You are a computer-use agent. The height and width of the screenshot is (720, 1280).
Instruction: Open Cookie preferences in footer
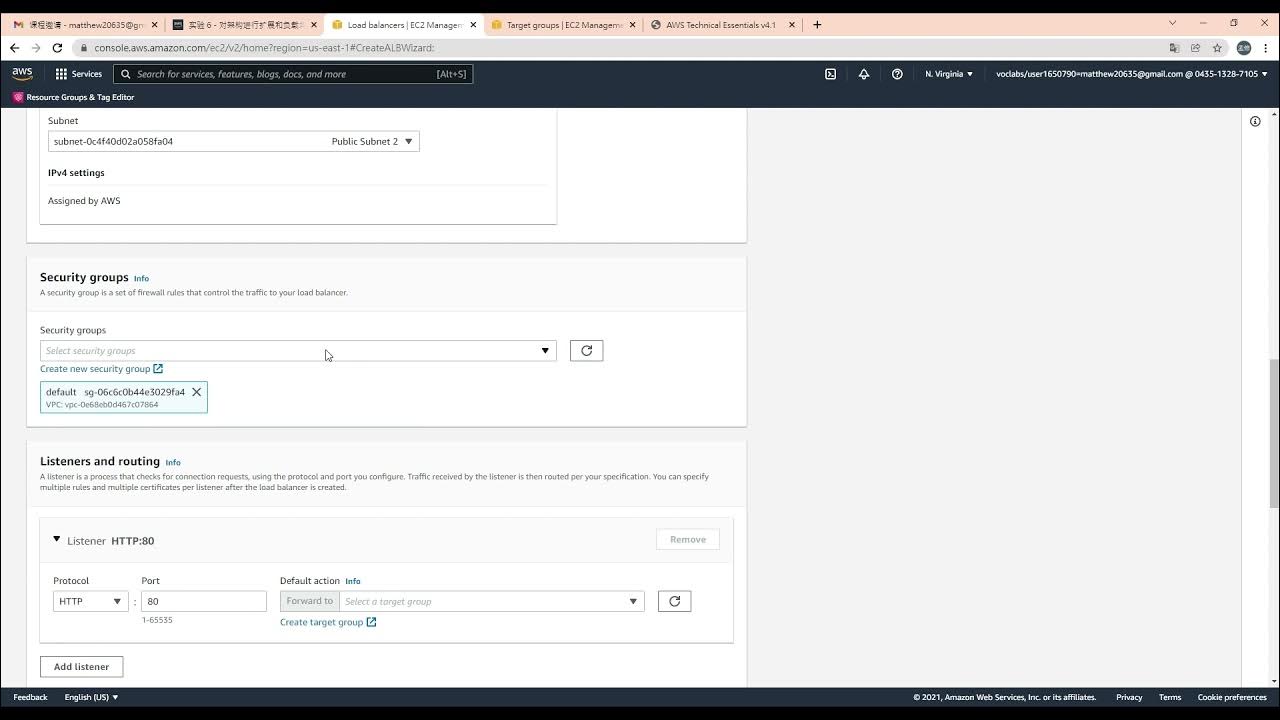click(1232, 697)
